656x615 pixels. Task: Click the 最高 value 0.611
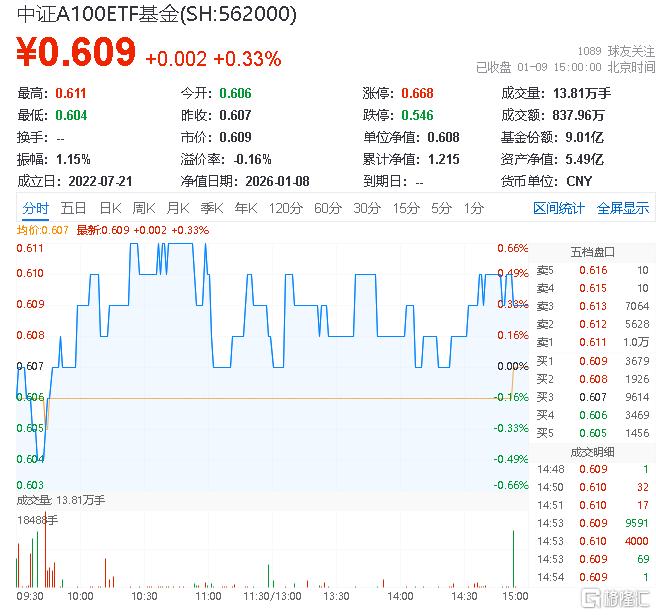point(71,93)
